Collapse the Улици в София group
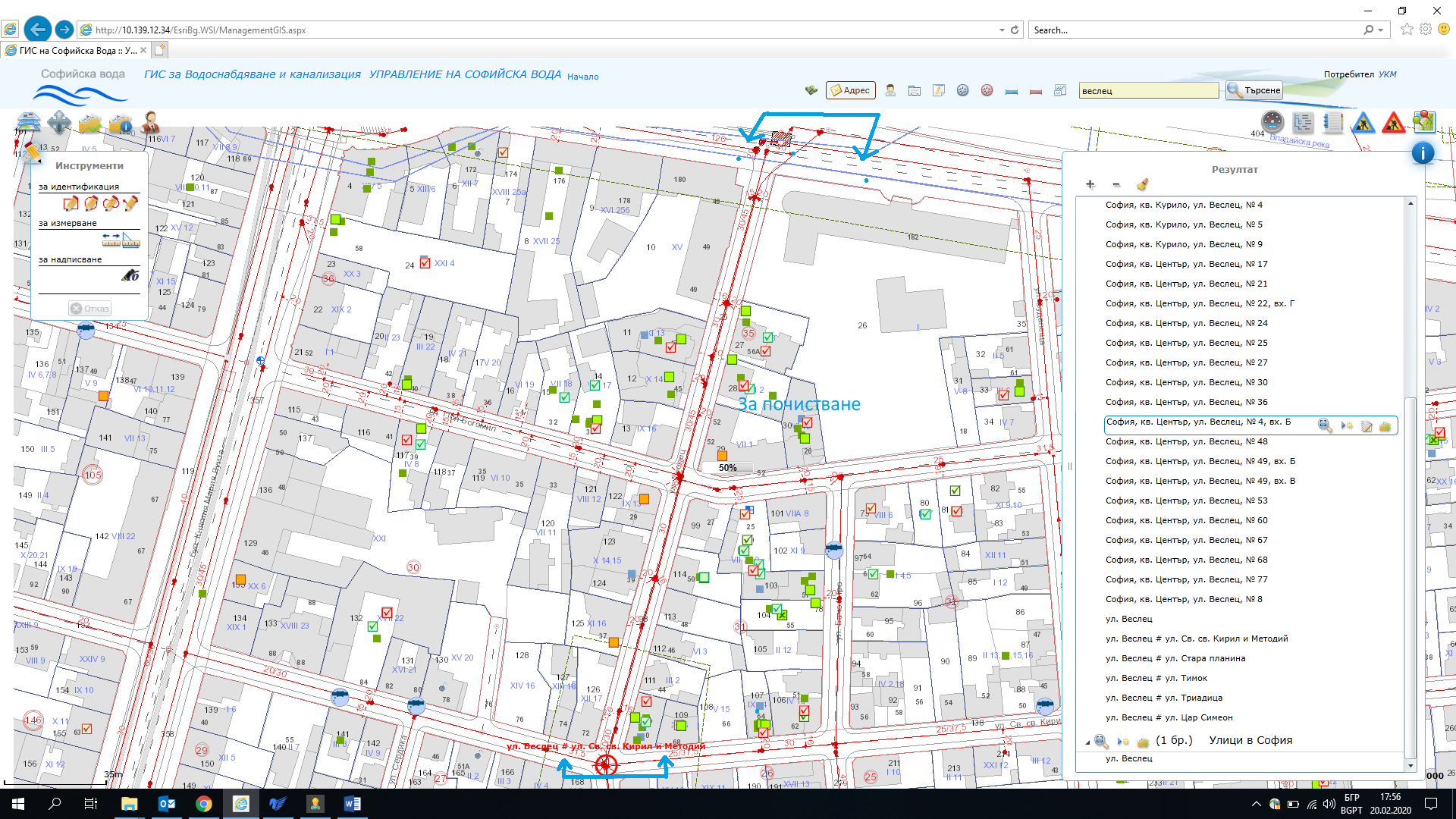 (1087, 742)
